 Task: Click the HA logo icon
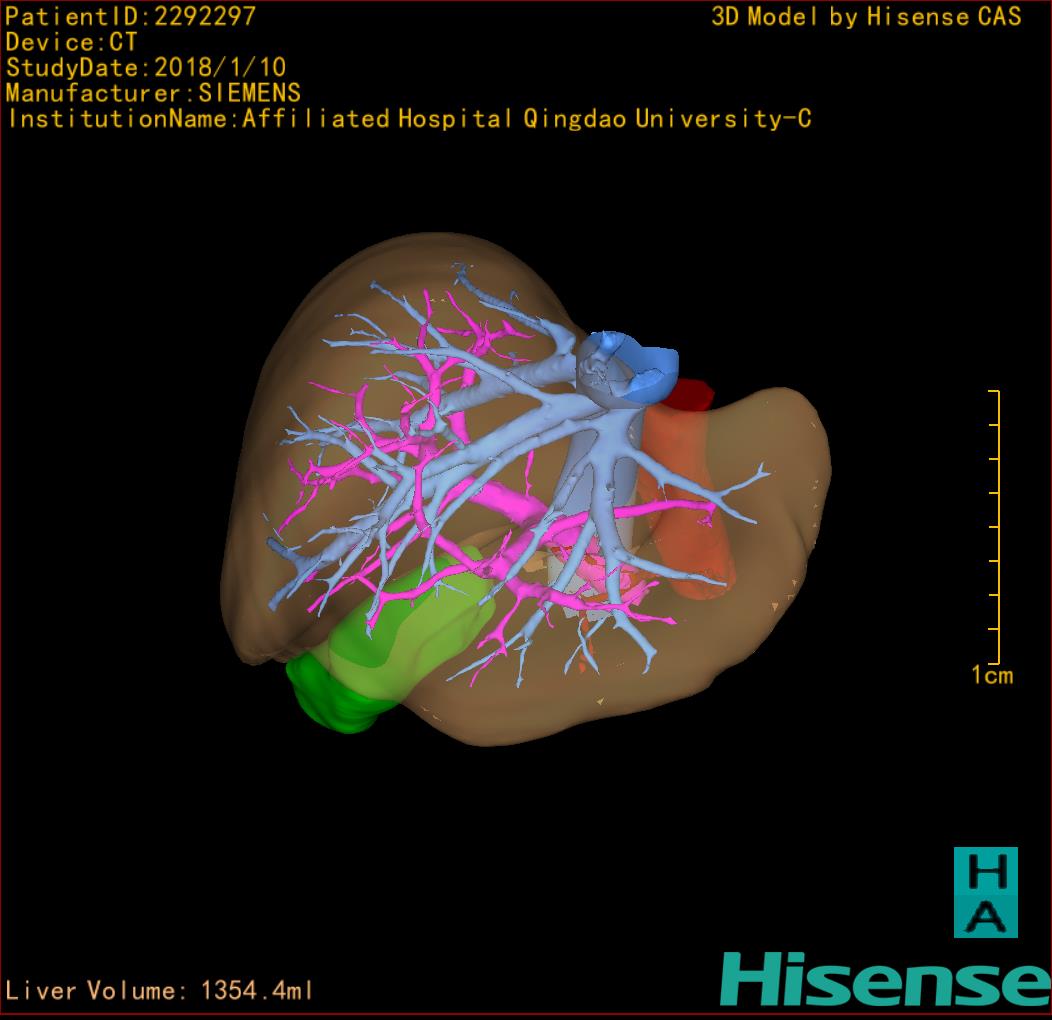985,892
